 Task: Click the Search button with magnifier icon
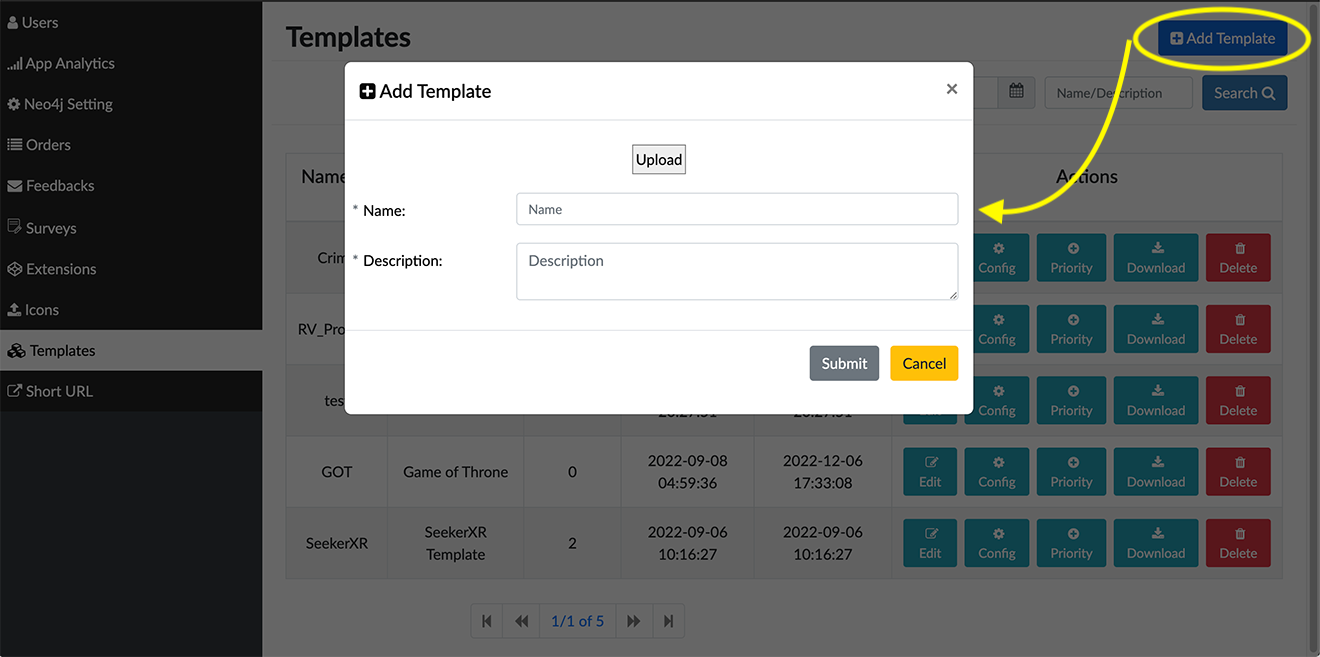point(1244,93)
